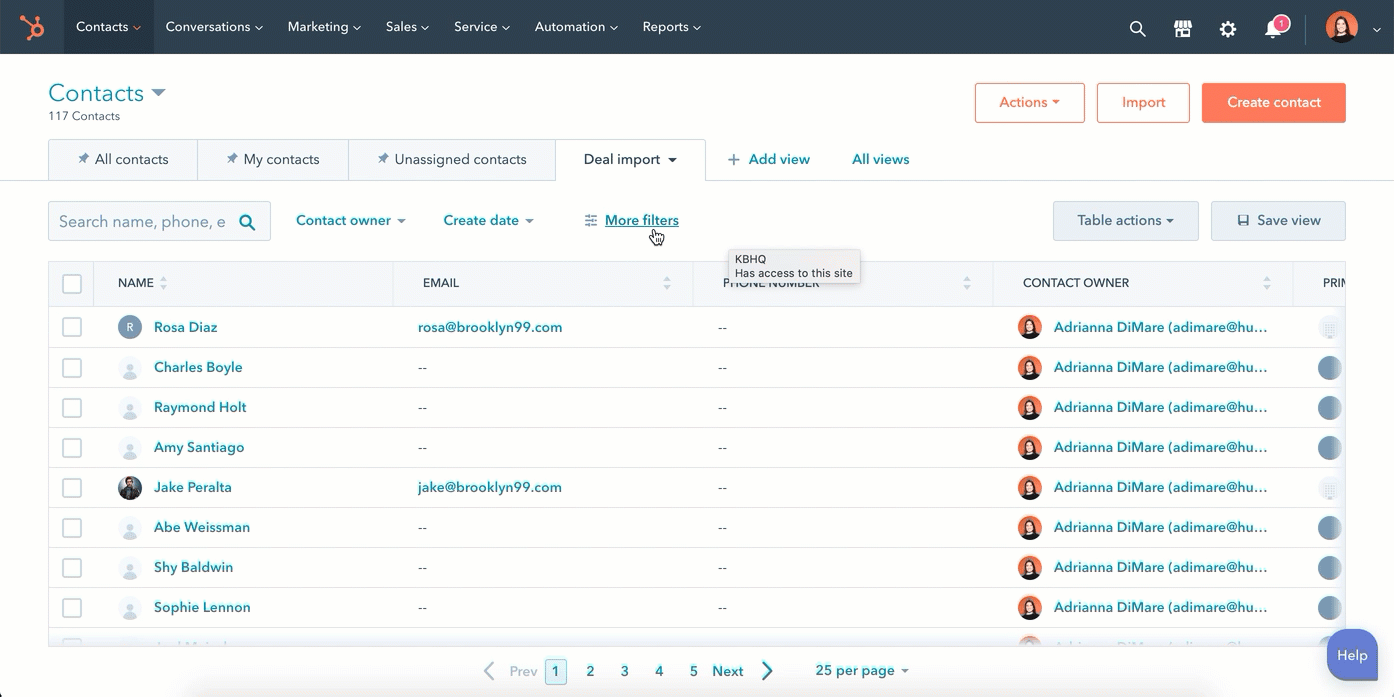Toggle the select-all checkbox in header
This screenshot has width=1394, height=697.
pos(72,284)
